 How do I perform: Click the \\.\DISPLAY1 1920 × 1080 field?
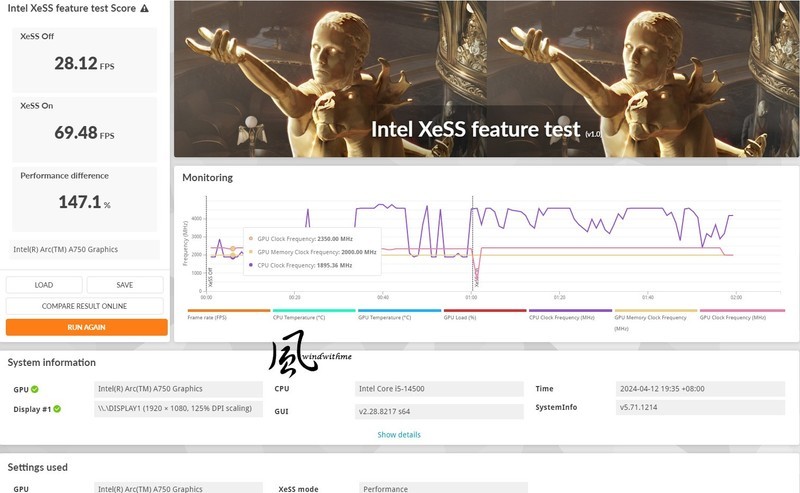(178, 409)
